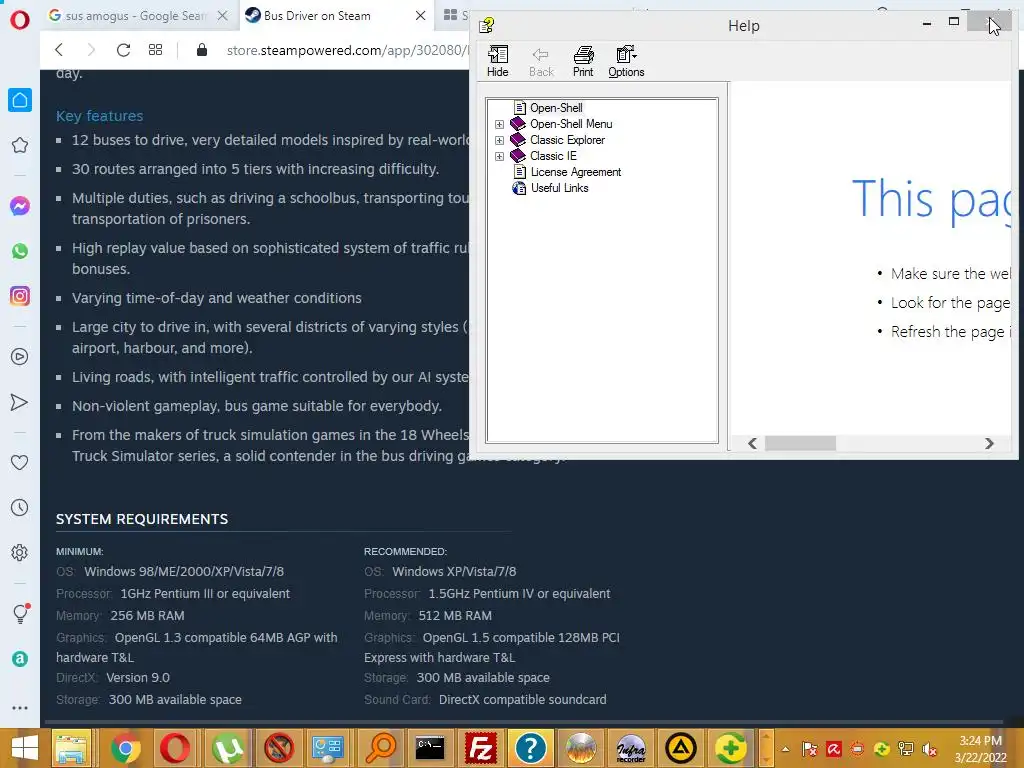Click '1.5GHz Pentium IV or equivalent' text

pyautogui.click(x=519, y=594)
